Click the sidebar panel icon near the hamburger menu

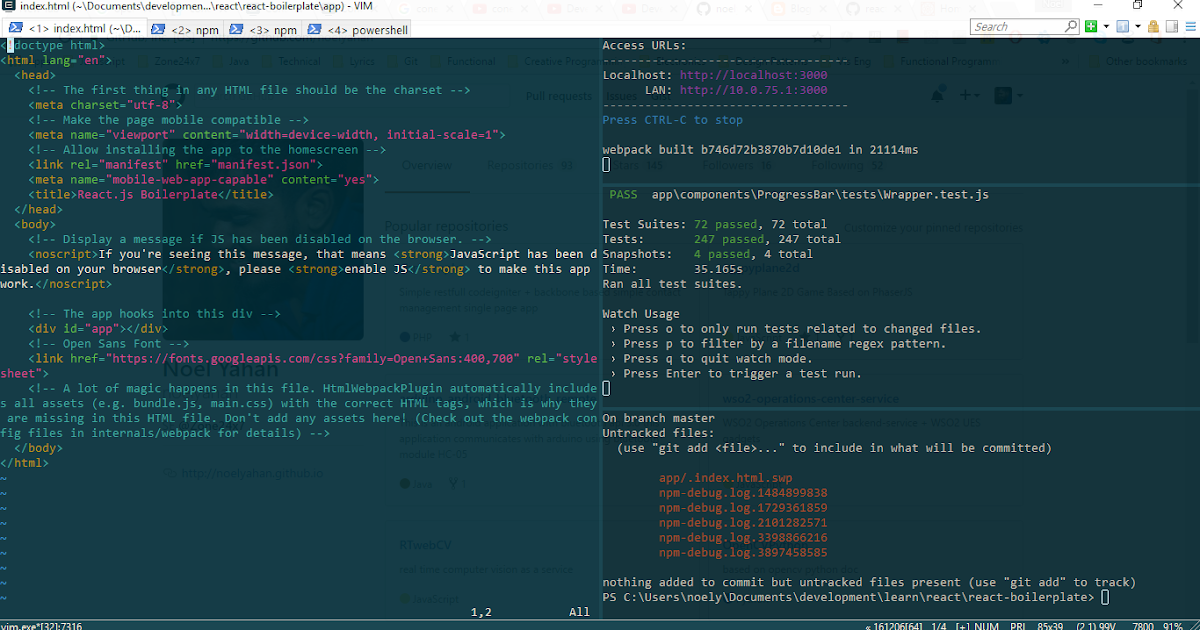pos(1173,26)
